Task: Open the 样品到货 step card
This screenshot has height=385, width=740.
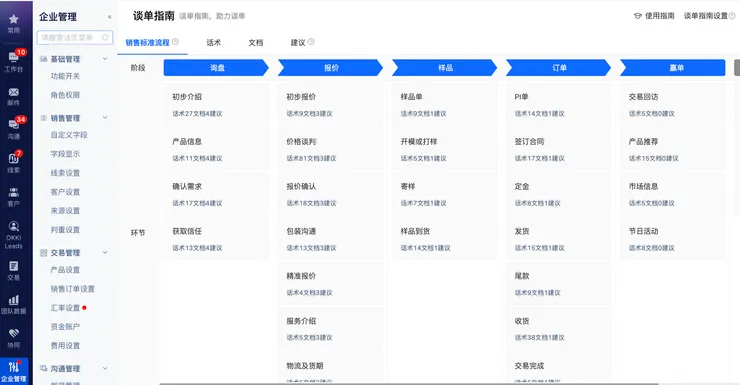Action: pyautogui.click(x=445, y=239)
